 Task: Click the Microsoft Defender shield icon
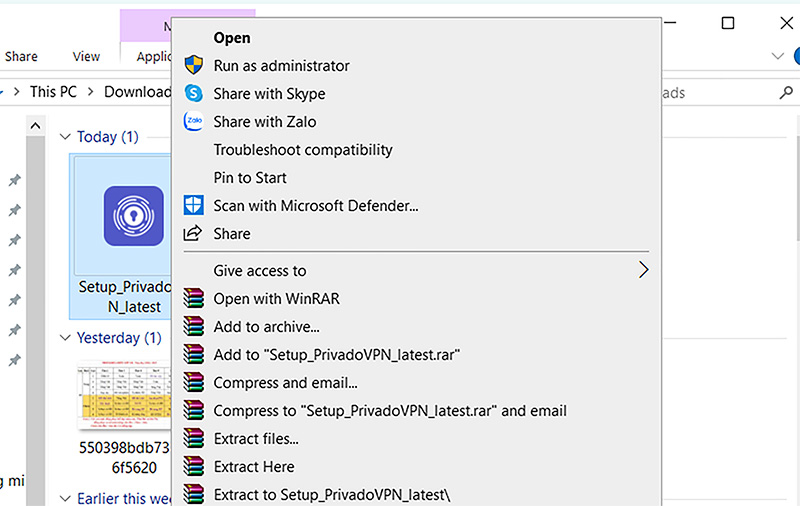click(193, 205)
